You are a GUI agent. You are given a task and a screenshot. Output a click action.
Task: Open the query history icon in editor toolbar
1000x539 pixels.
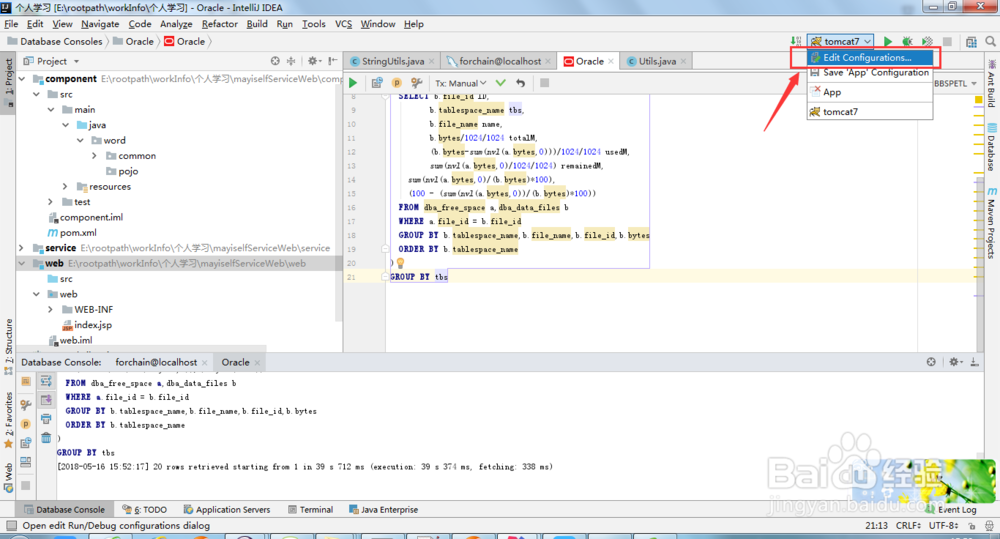(377, 83)
